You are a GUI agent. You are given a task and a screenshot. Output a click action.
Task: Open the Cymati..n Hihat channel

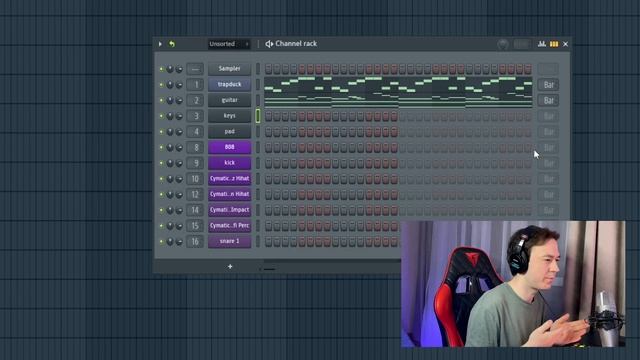click(229, 194)
